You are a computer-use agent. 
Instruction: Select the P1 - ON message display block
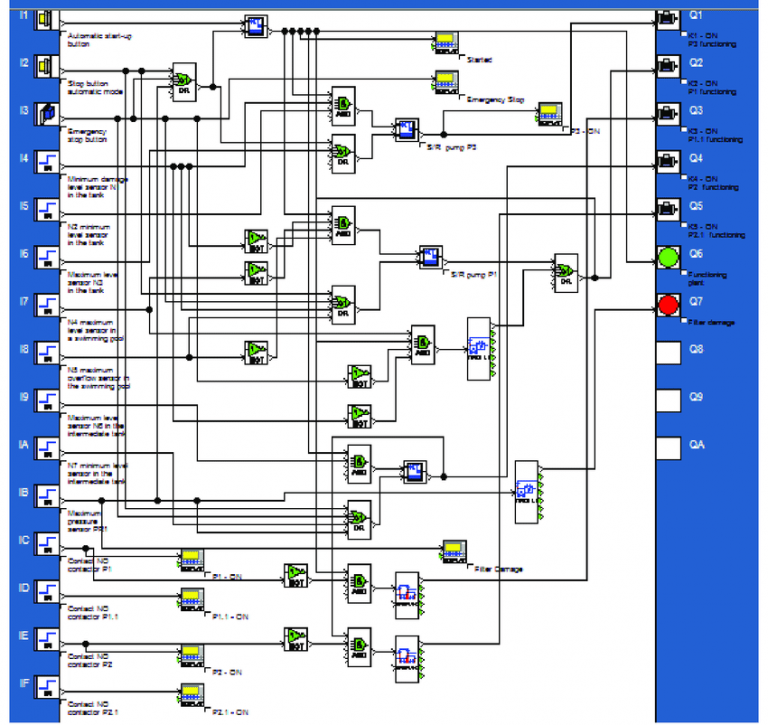(x=191, y=560)
